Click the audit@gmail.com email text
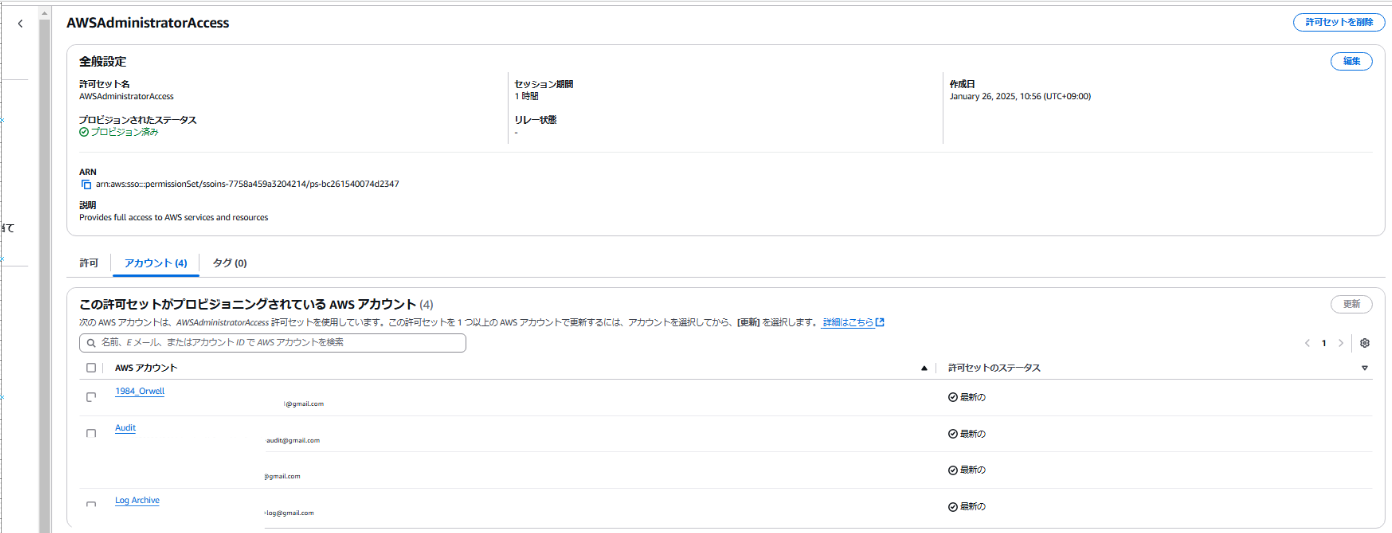 293,440
